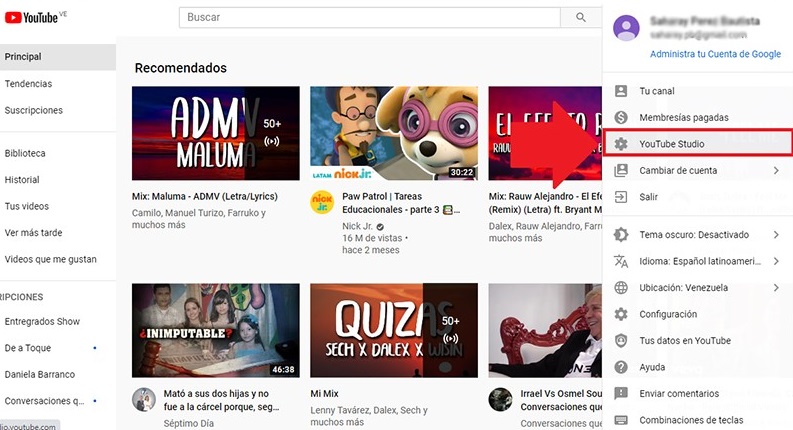Click the YouTube logo icon
This screenshot has width=793, height=430.
click(x=14, y=17)
